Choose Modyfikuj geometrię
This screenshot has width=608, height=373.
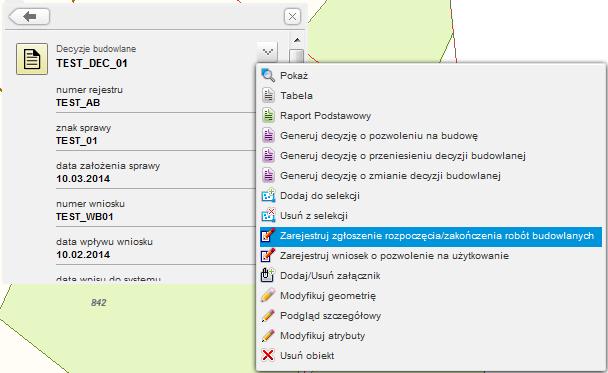click(x=328, y=296)
